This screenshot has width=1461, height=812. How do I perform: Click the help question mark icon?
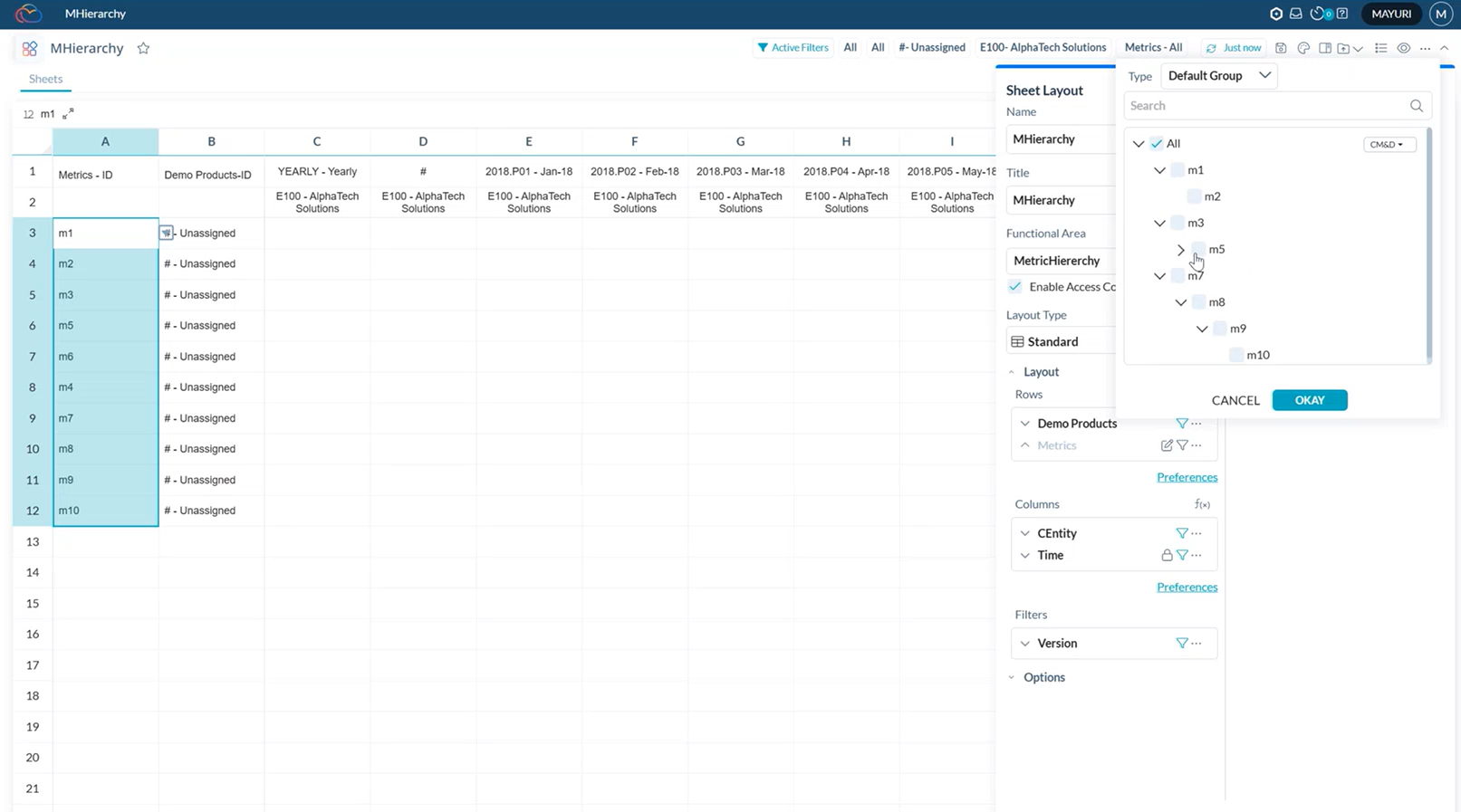pos(1342,14)
